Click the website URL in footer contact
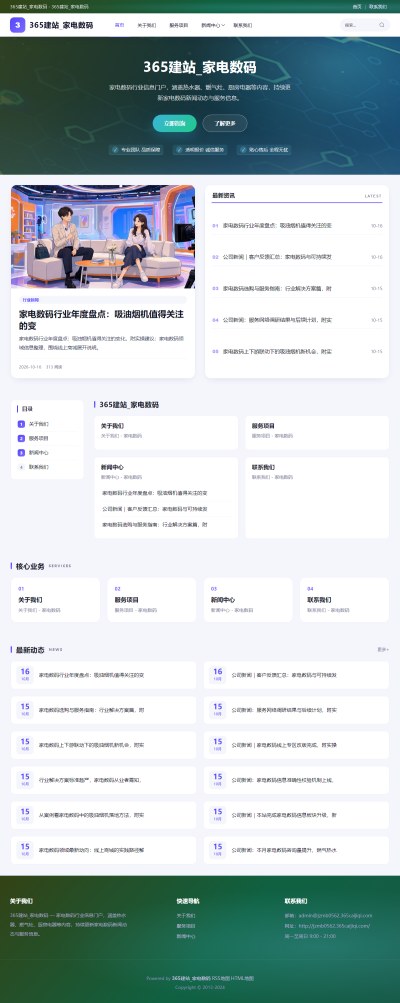The width and height of the screenshot is (400, 1003). point(333,926)
